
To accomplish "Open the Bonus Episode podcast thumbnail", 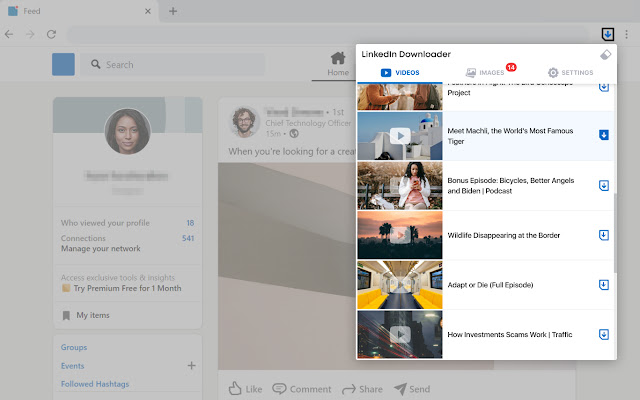I will [x=400, y=186].
